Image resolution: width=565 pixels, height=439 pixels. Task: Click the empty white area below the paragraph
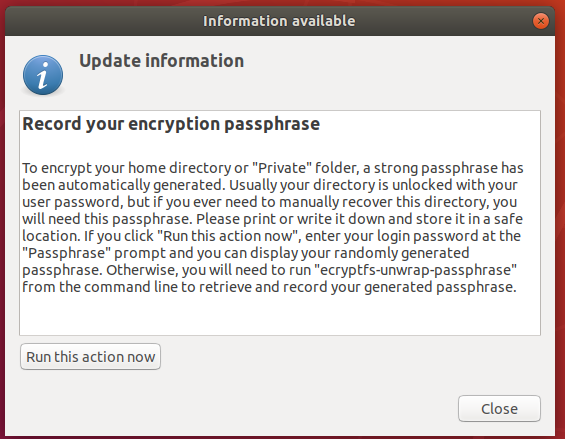click(280, 315)
